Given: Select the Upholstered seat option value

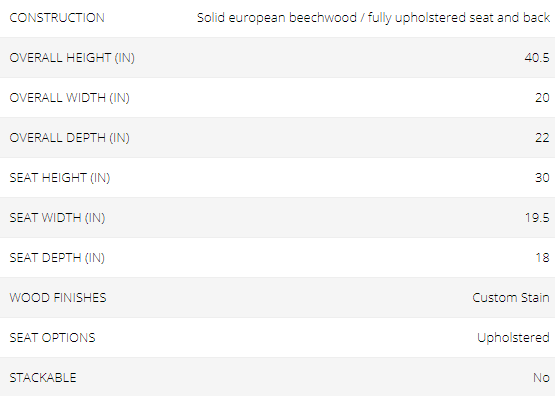Looking at the screenshot, I should (513, 338).
